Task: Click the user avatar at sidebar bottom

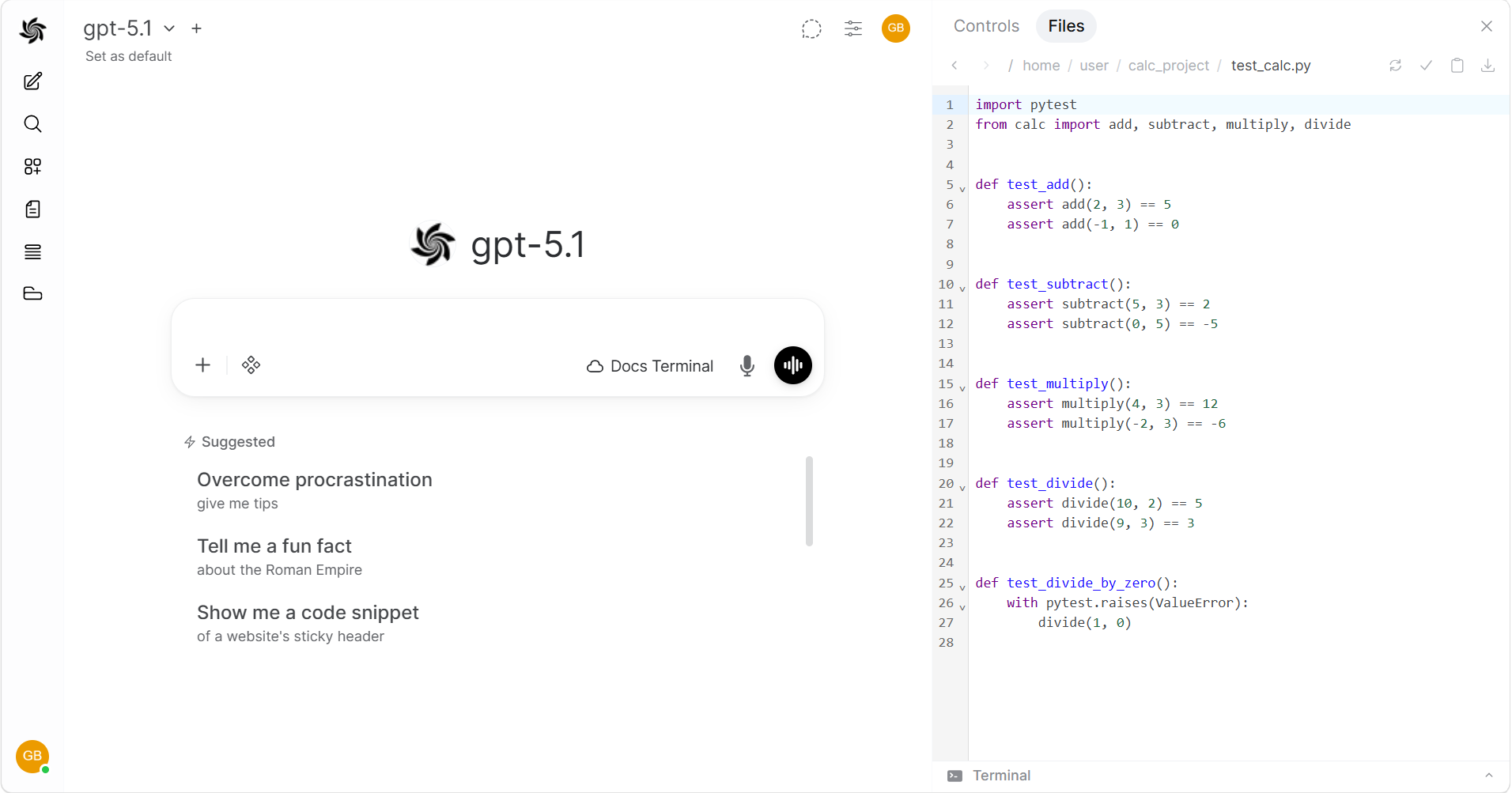Action: (32, 756)
